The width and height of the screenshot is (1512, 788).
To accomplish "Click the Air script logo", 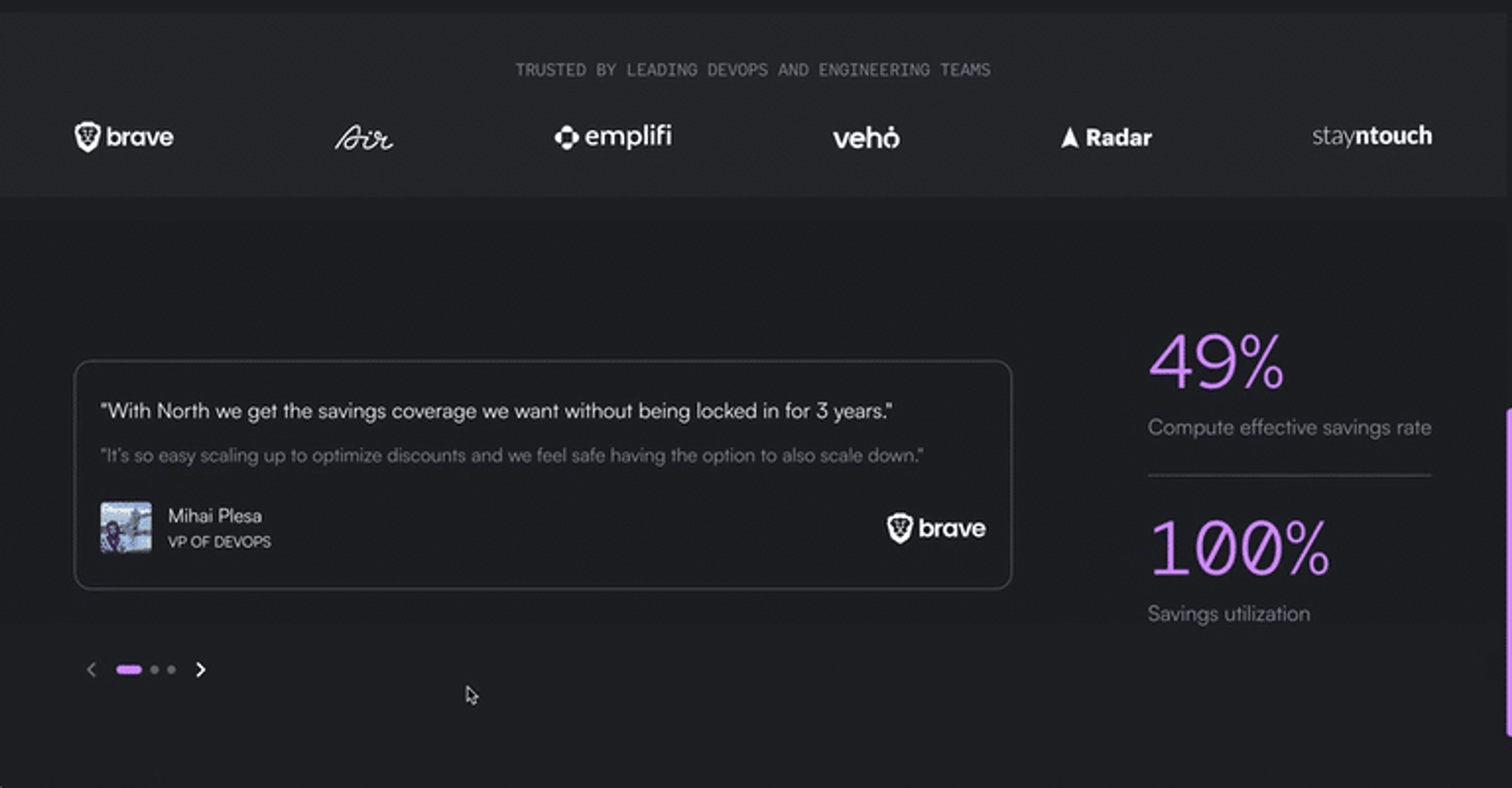I will point(364,138).
